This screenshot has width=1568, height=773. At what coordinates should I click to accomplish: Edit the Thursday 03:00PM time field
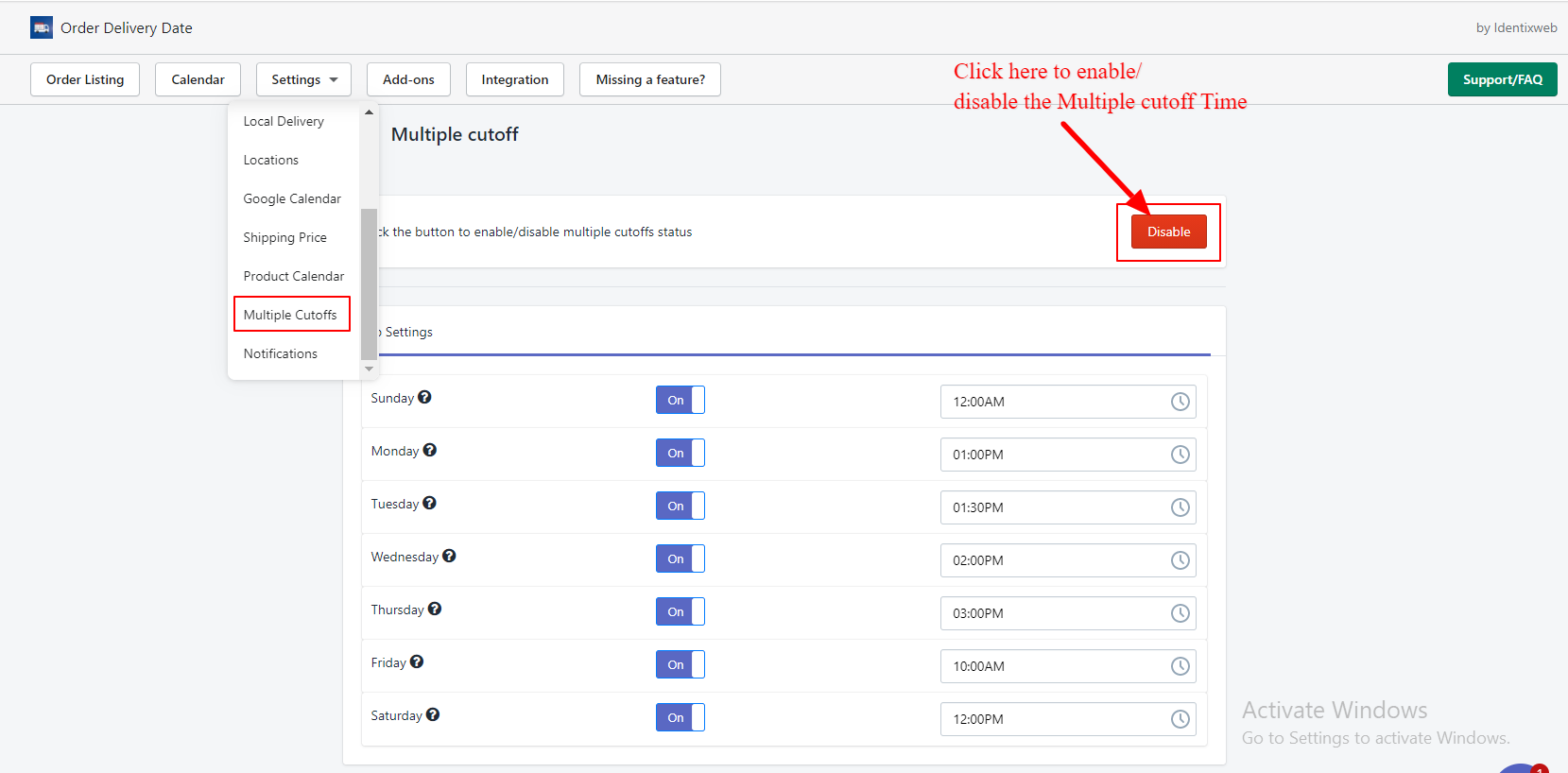pos(1068,613)
